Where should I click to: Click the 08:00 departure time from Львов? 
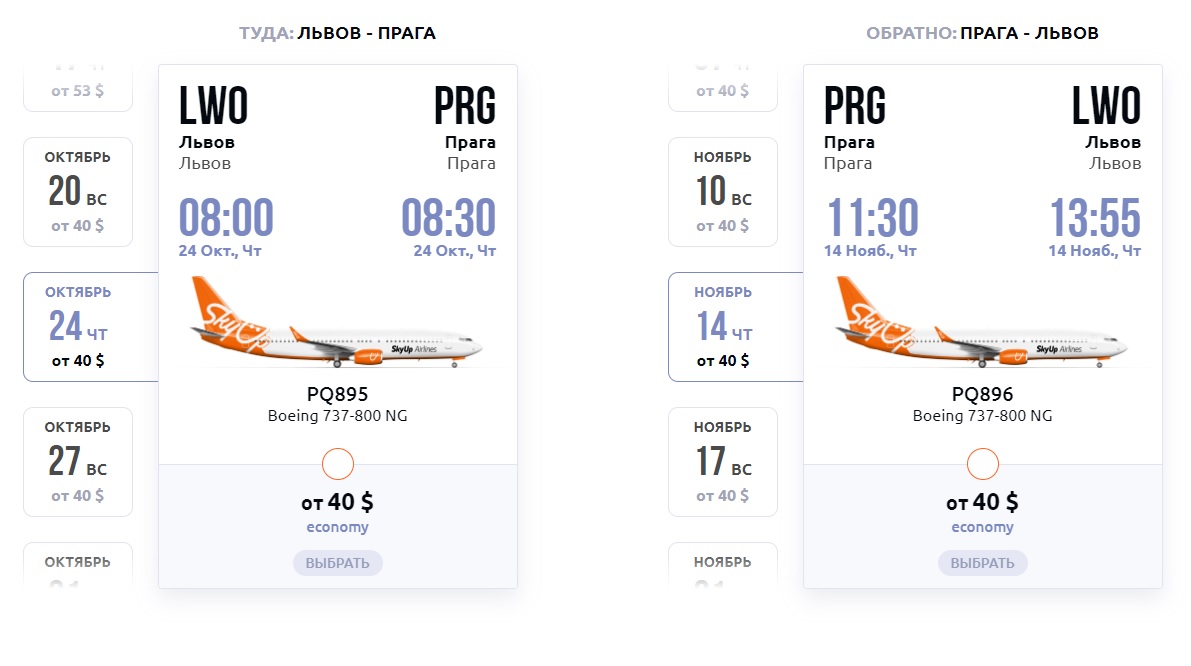click(226, 217)
